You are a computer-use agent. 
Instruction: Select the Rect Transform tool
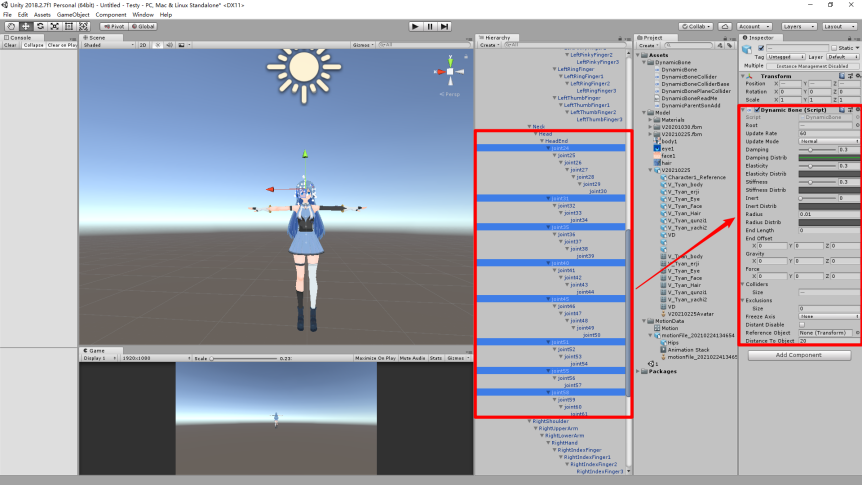[x=69, y=26]
